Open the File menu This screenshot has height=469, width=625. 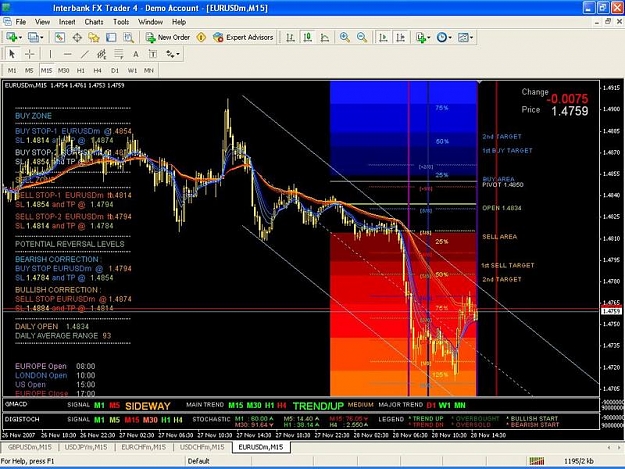click(20, 22)
